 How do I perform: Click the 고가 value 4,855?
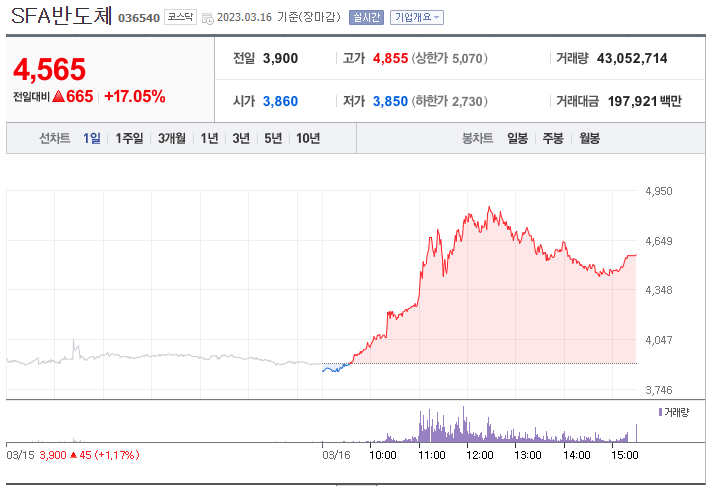click(390, 59)
